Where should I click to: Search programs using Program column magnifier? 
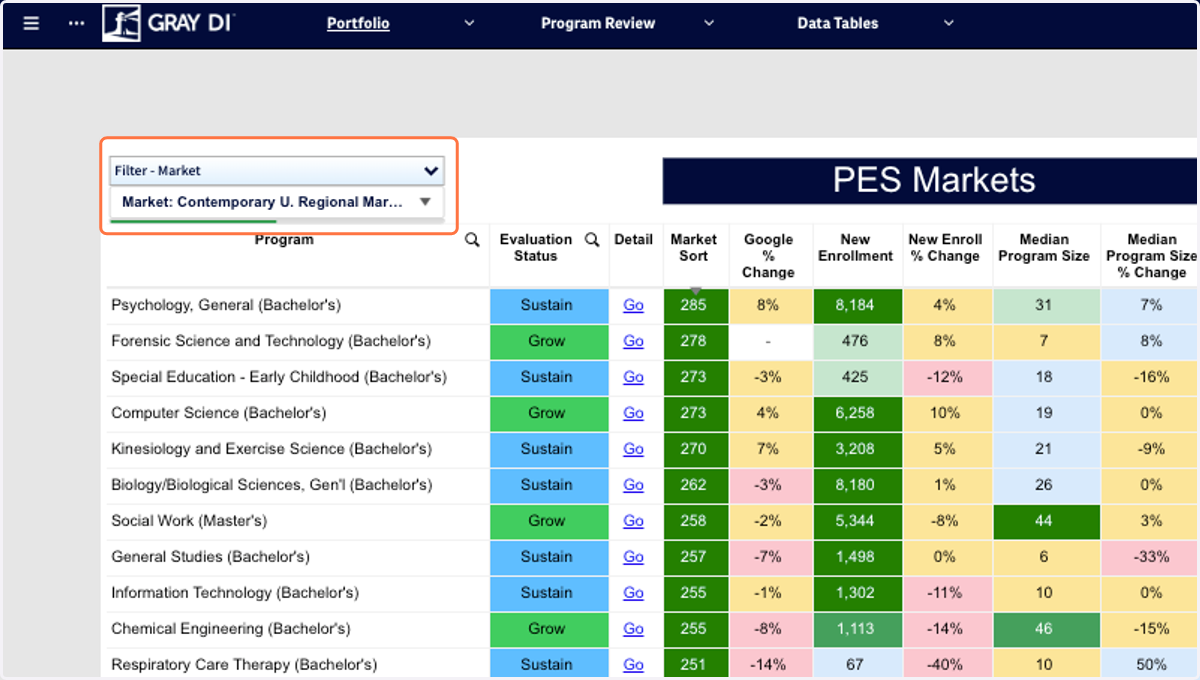[473, 240]
